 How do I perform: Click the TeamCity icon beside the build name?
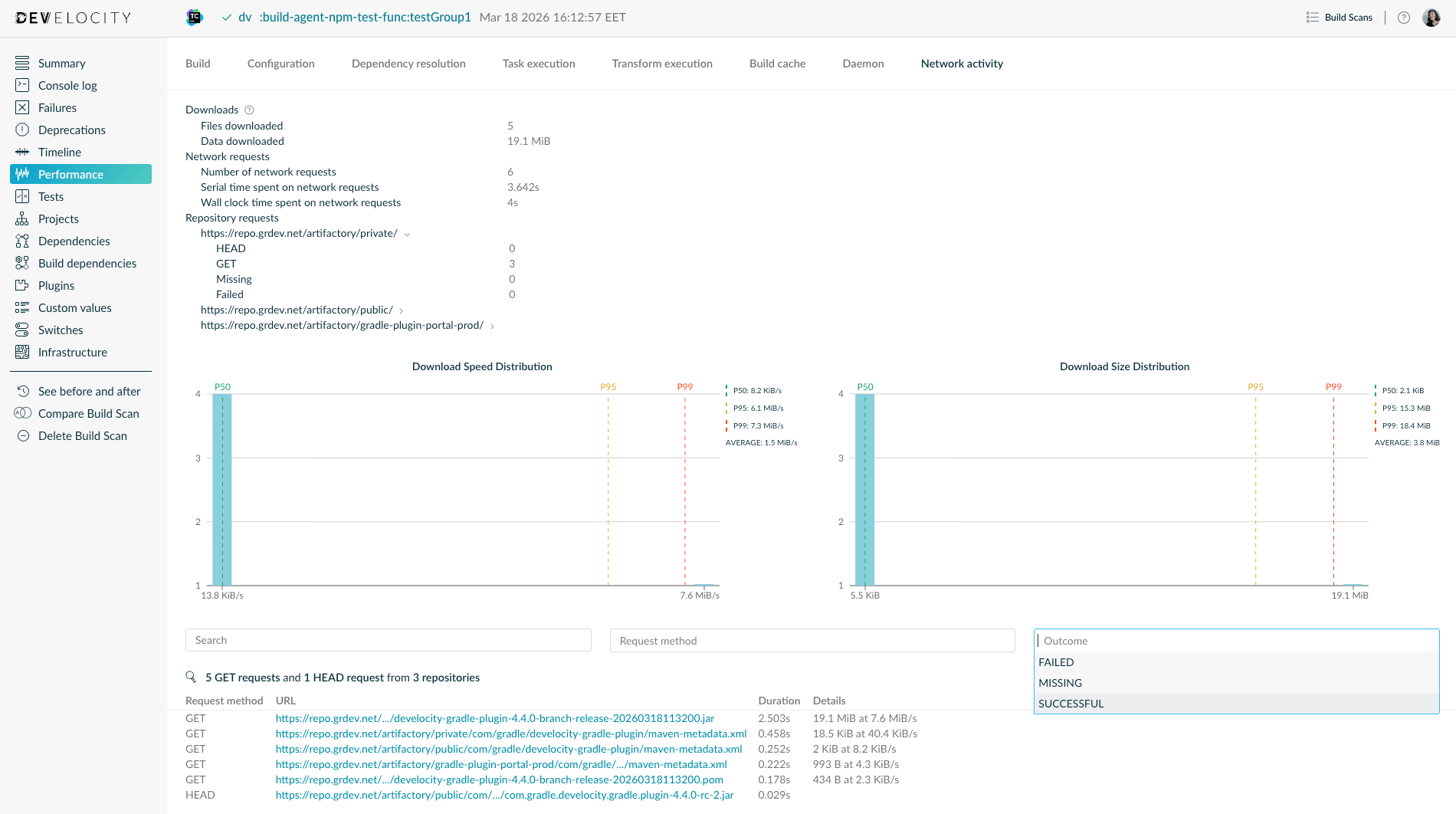pyautogui.click(x=194, y=16)
